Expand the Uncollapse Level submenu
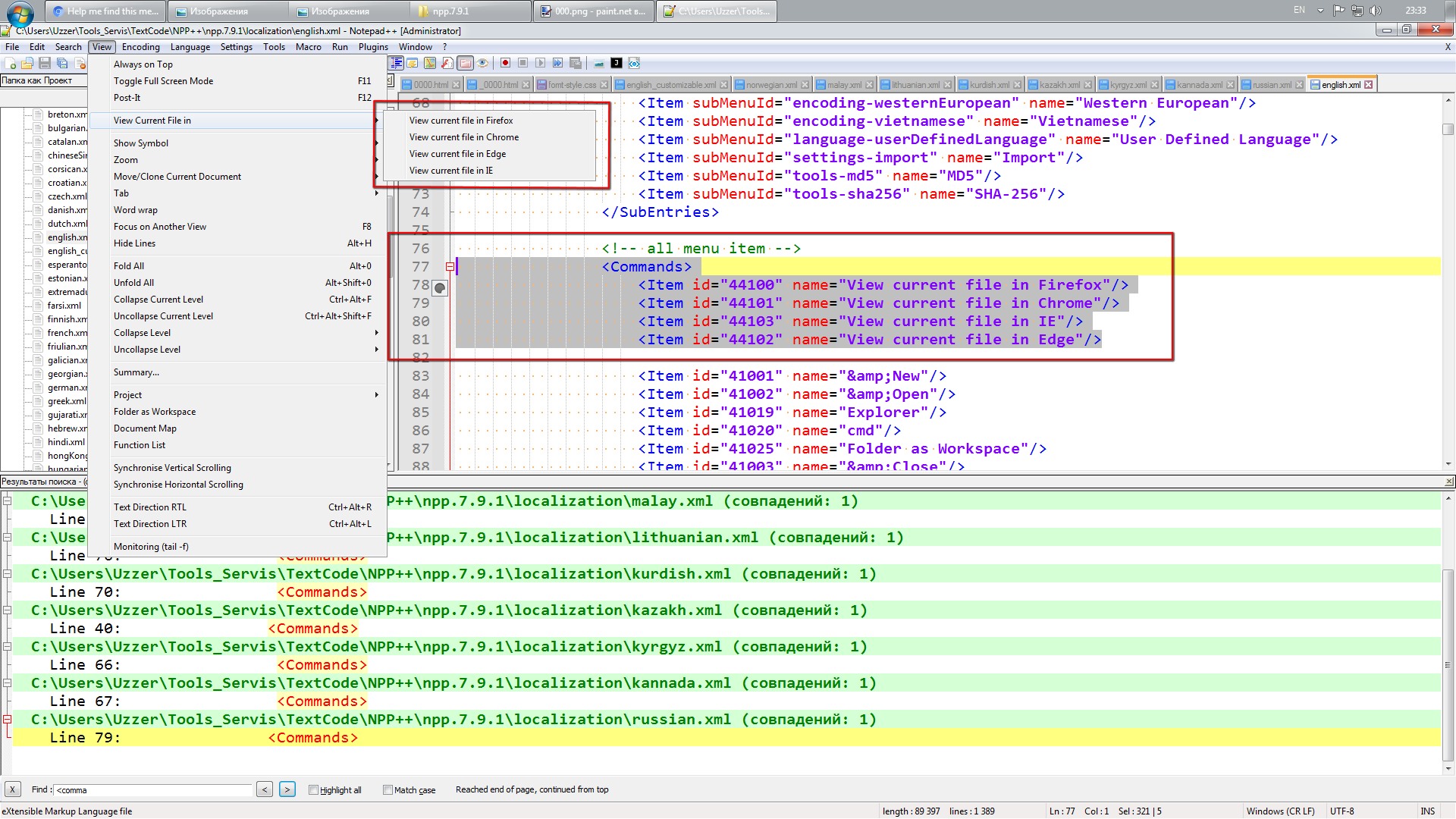The width and height of the screenshot is (1456, 819). pyautogui.click(x=237, y=350)
